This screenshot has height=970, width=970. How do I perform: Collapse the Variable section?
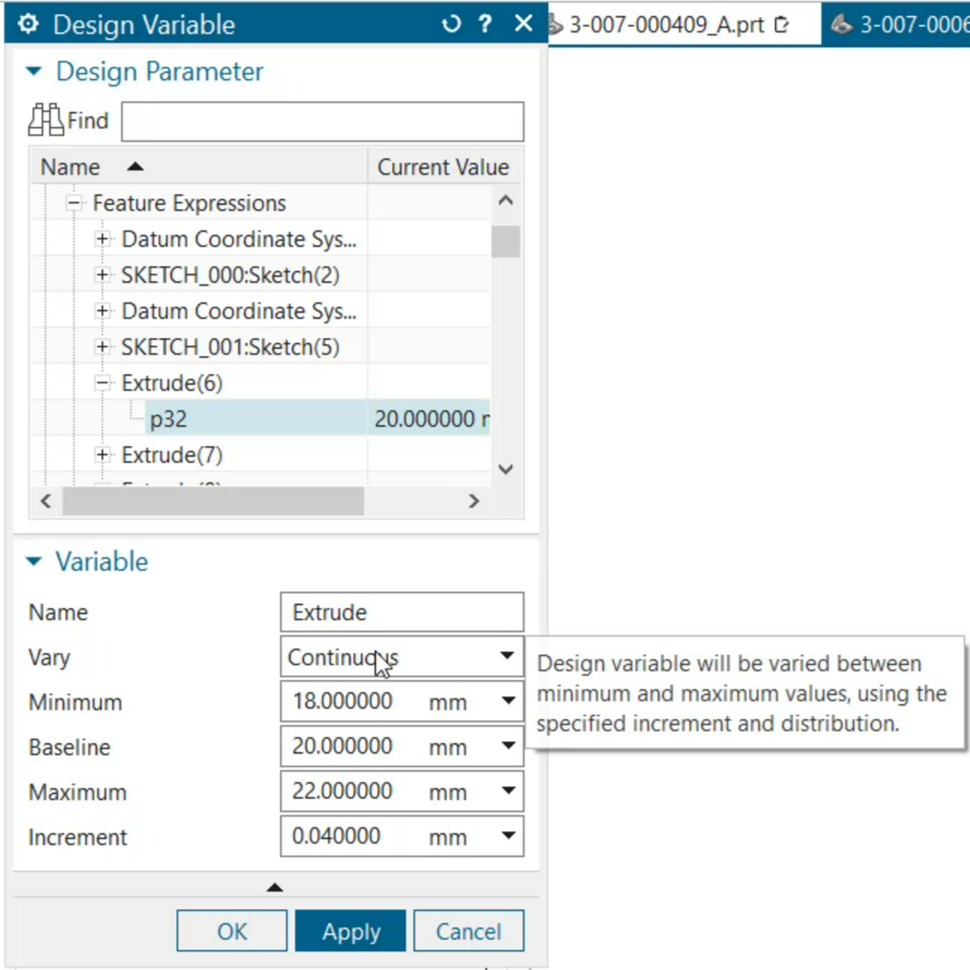pos(35,562)
